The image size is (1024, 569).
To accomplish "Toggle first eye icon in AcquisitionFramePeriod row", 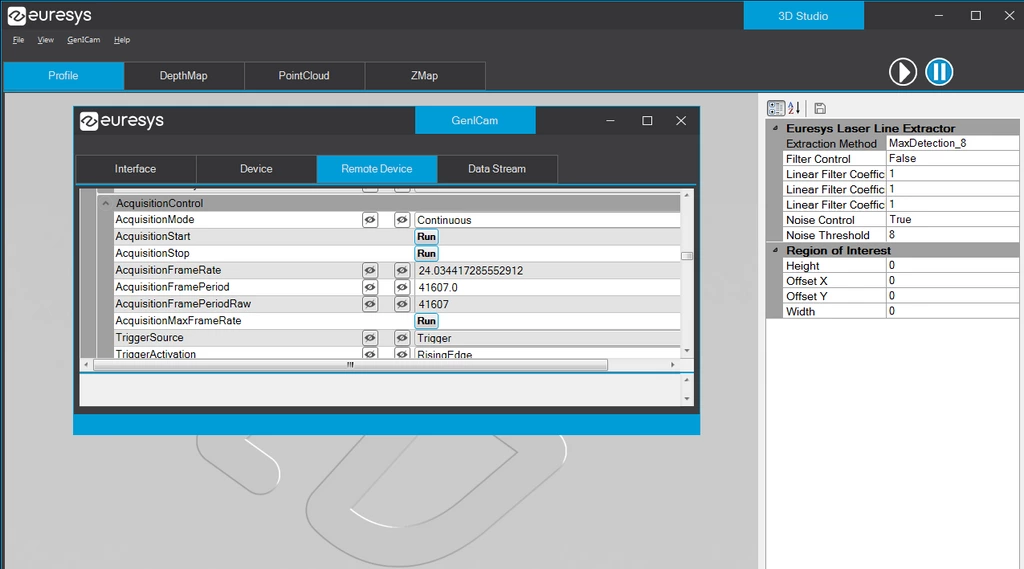I will pos(370,287).
